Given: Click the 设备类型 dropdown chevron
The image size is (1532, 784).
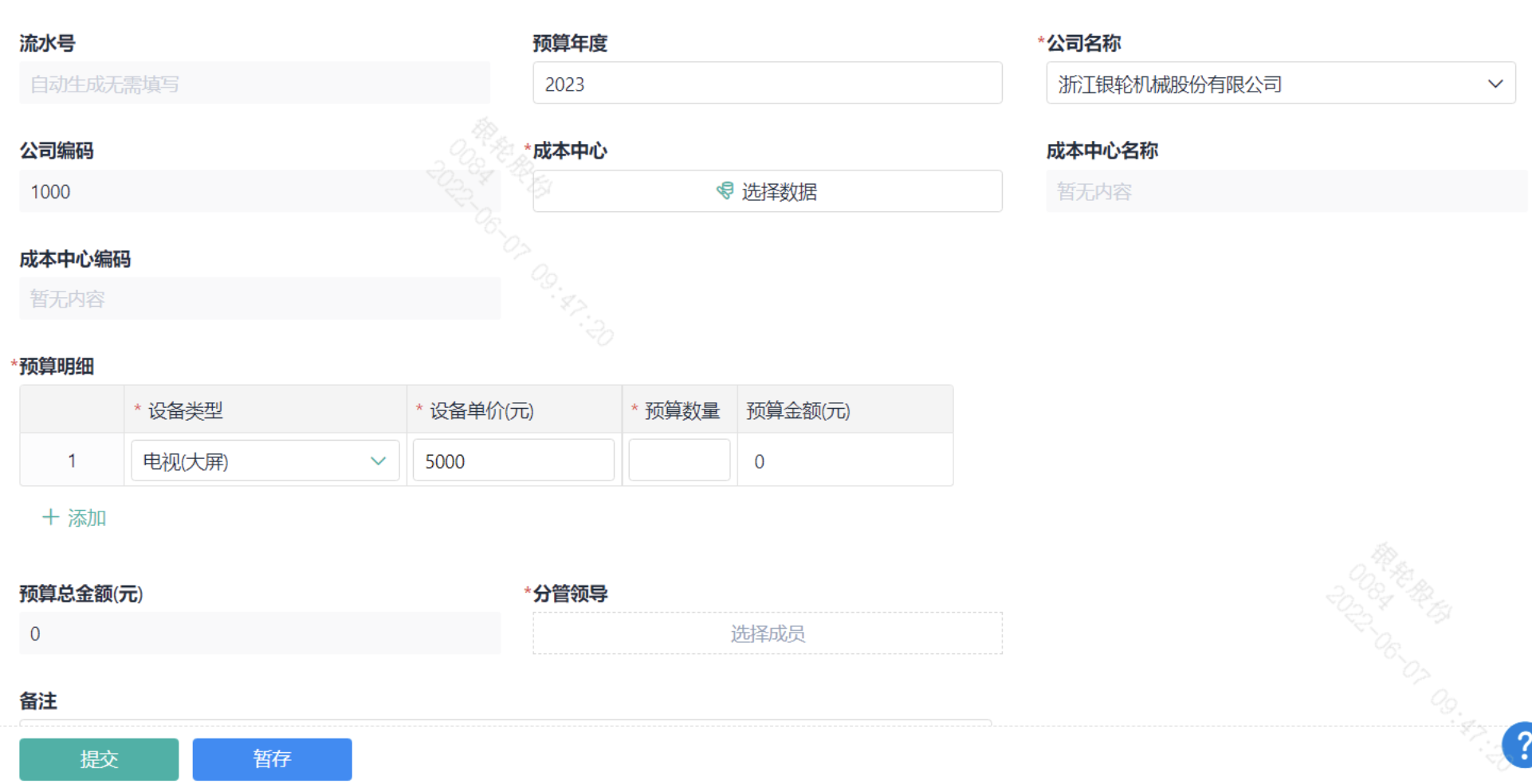Looking at the screenshot, I should coord(378,461).
